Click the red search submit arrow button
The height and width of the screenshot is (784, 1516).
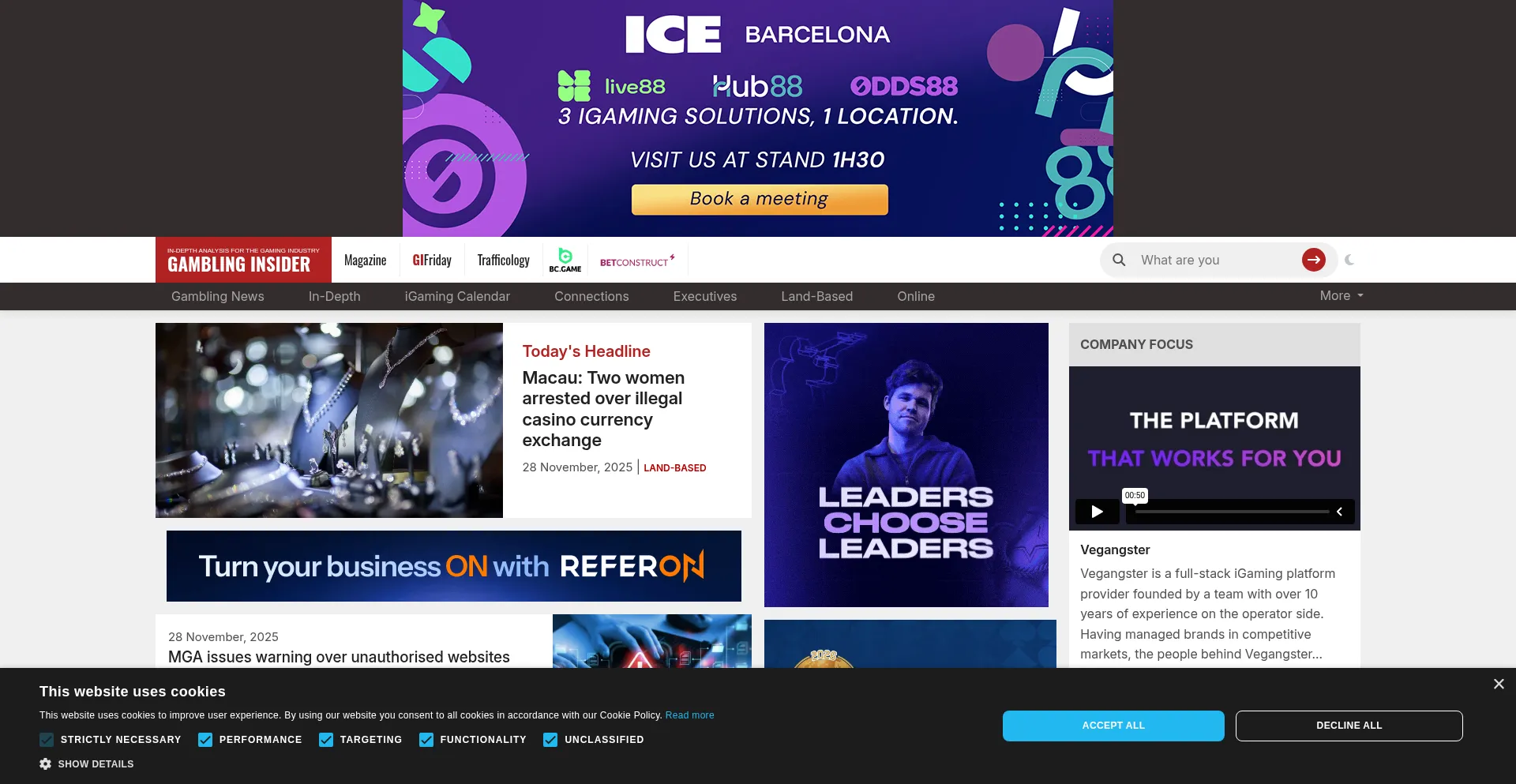click(1313, 260)
